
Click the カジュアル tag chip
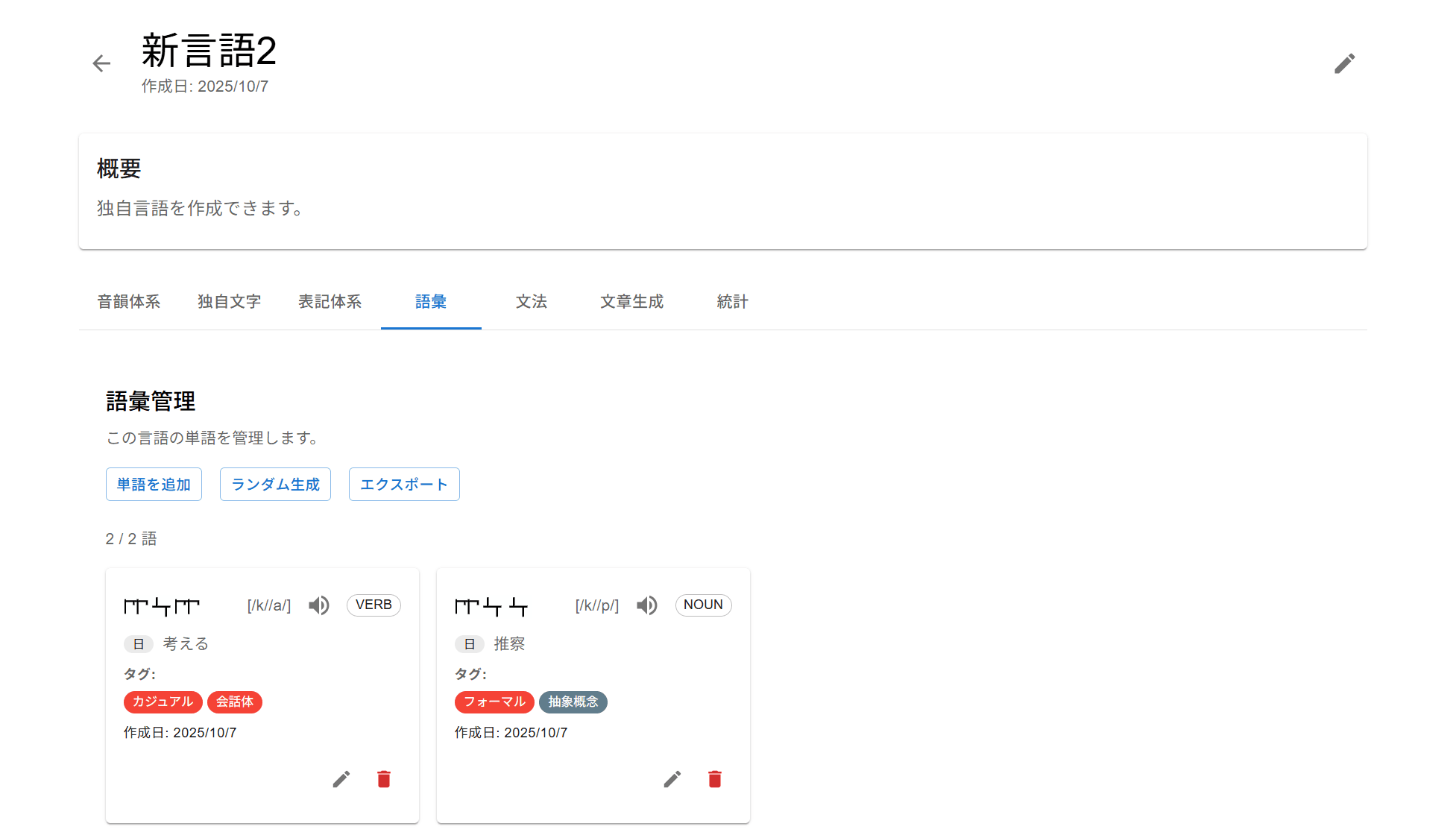click(163, 702)
